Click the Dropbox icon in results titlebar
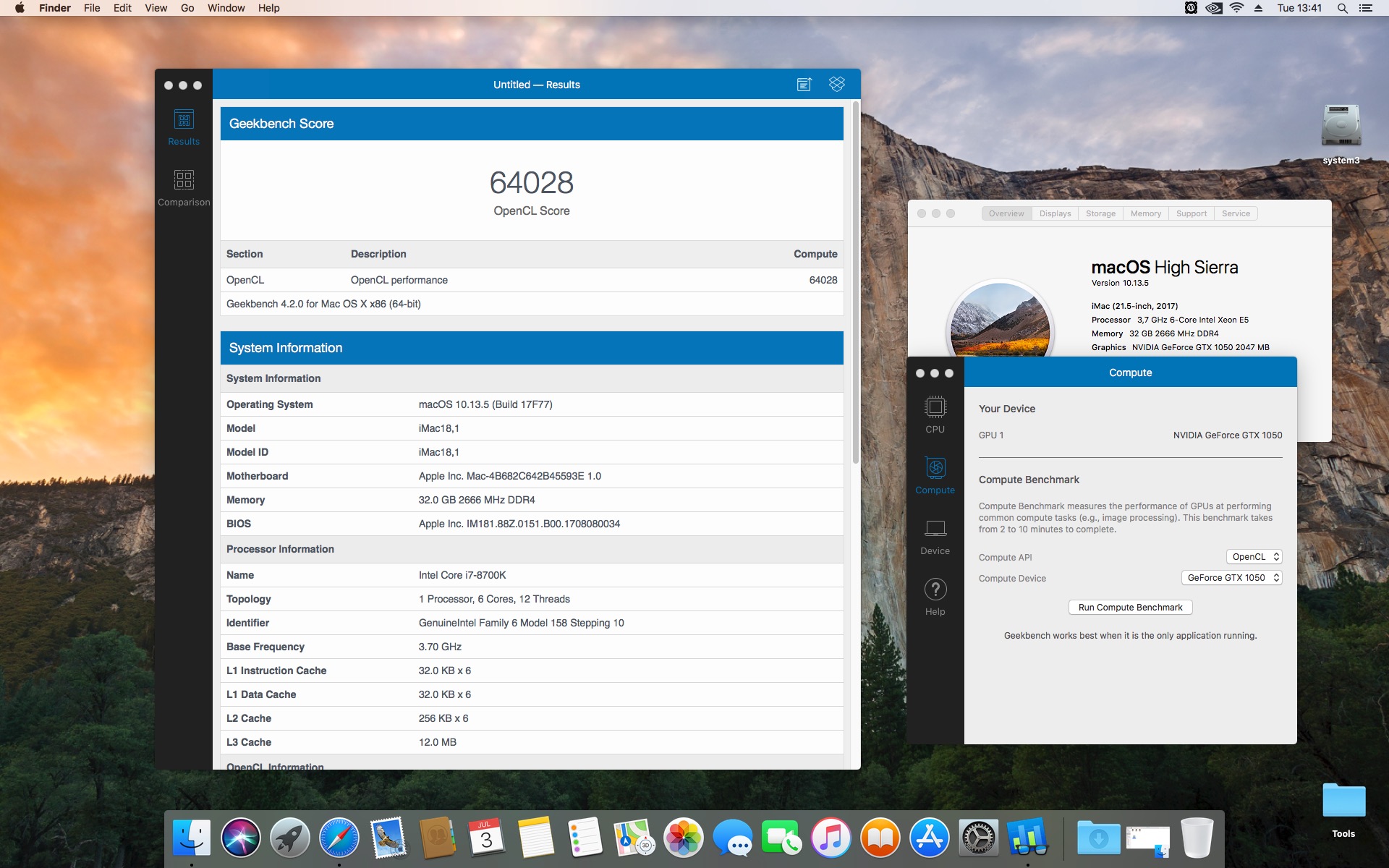 pos(837,85)
